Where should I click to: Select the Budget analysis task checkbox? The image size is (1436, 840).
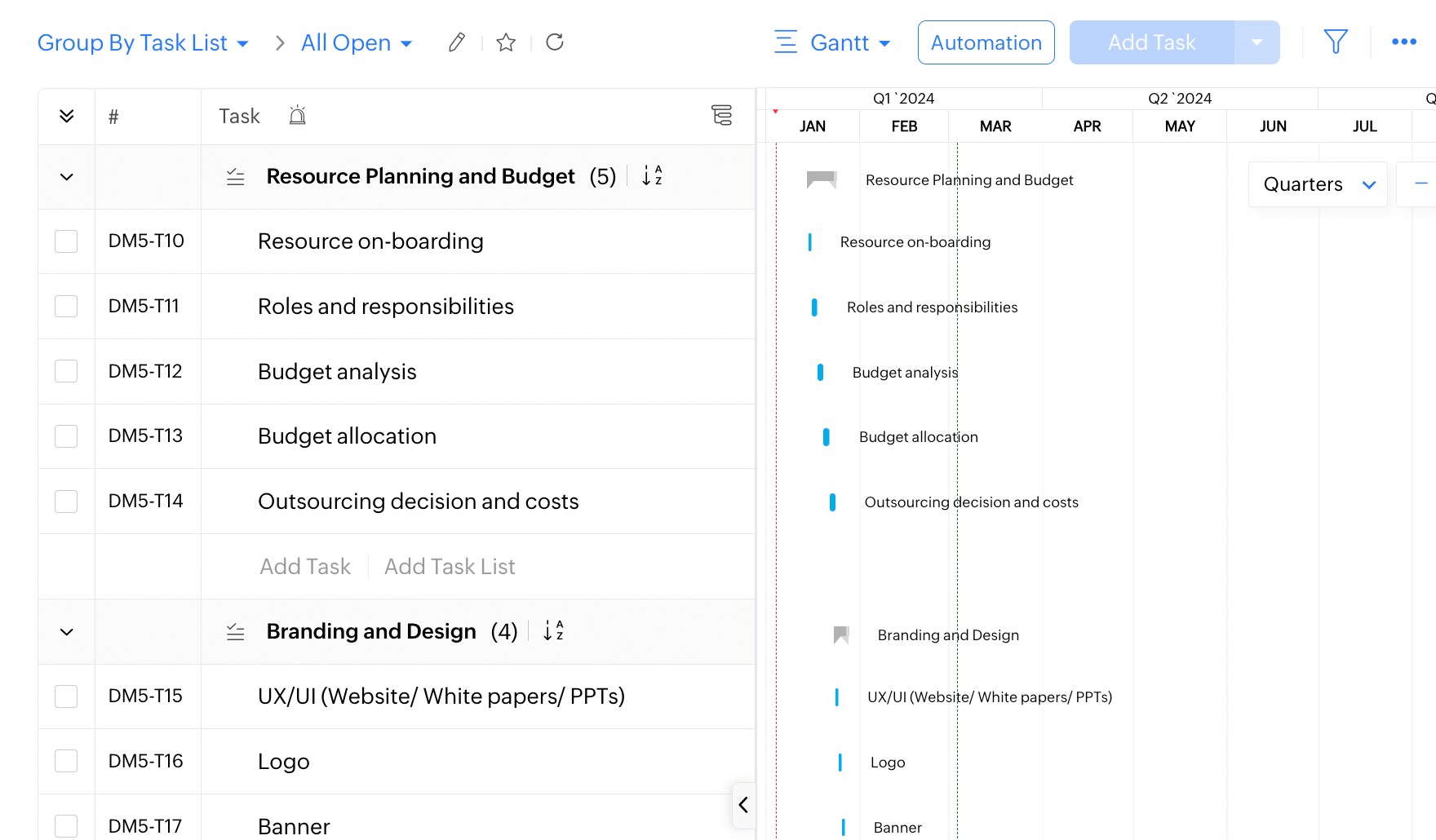pyautogui.click(x=66, y=372)
